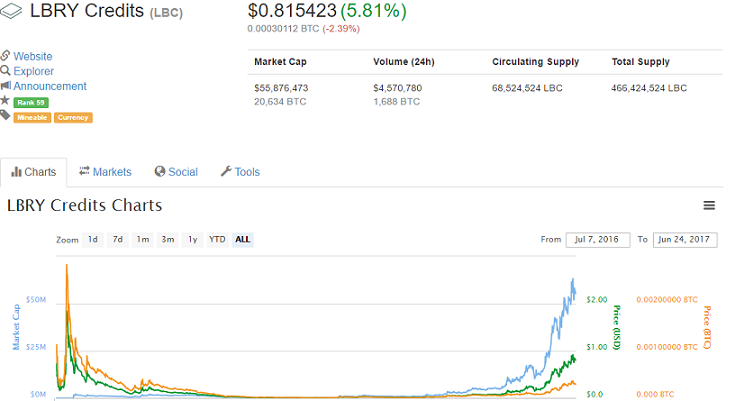735x401 pixels.
Task: Set chart zoom to ALL
Action: [242, 240]
